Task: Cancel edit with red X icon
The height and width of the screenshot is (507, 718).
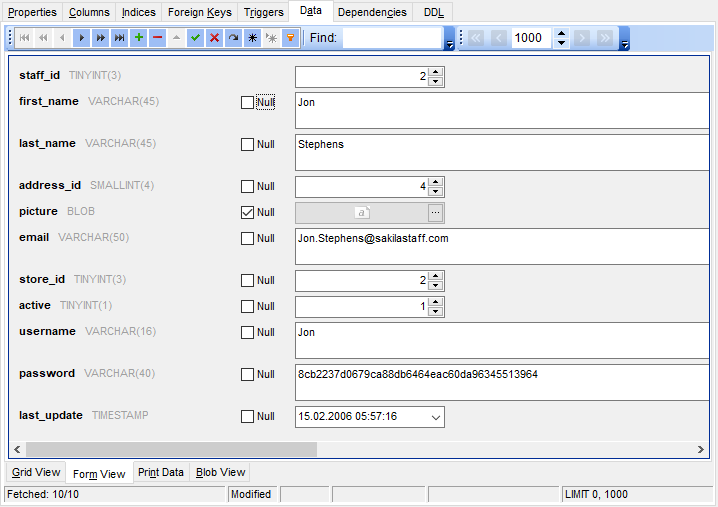Action: click(214, 38)
